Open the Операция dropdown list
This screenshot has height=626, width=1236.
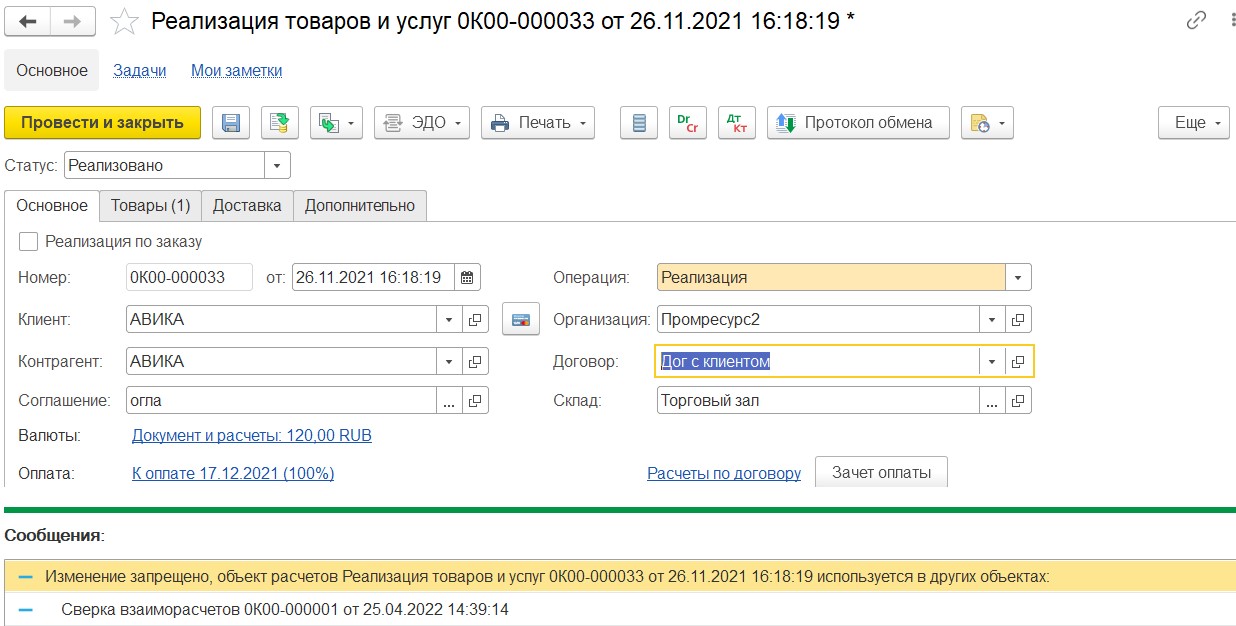(1017, 277)
